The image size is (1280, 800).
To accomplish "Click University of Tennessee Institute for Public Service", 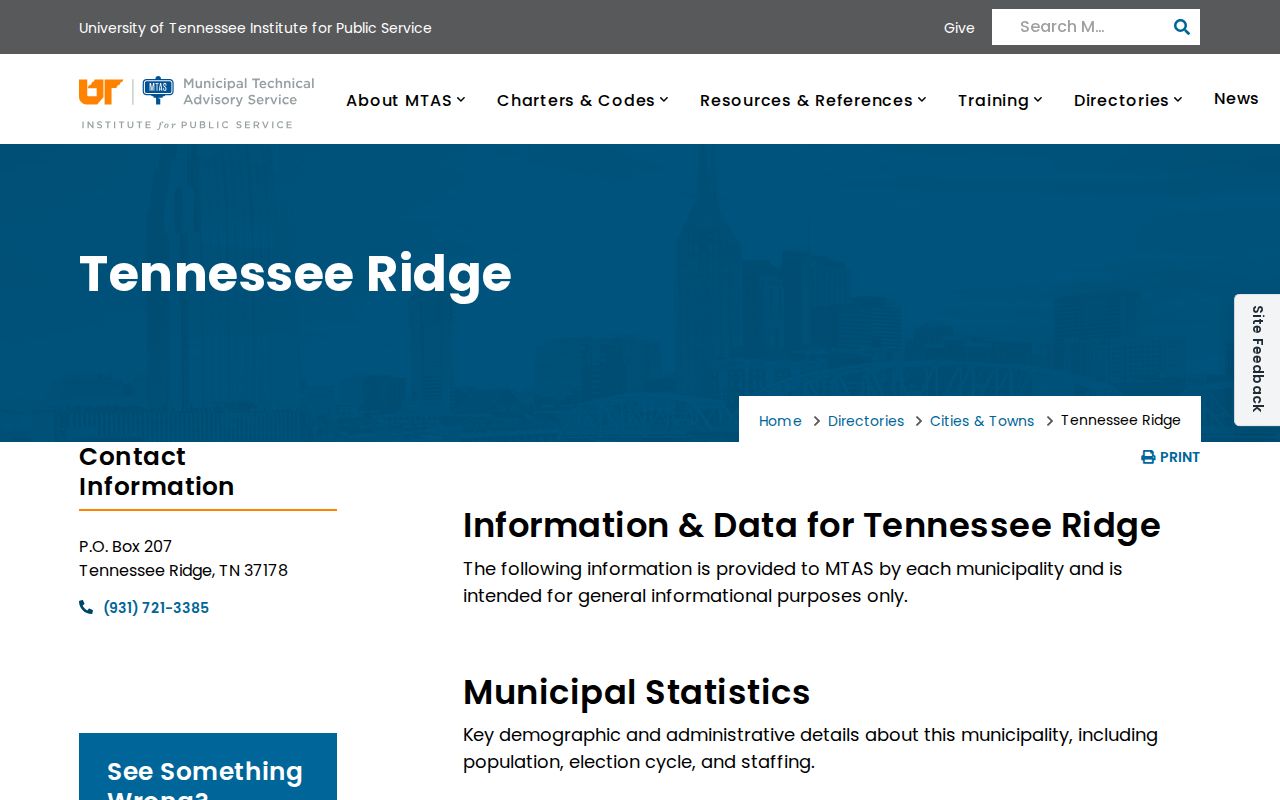I will pyautogui.click(x=255, y=28).
